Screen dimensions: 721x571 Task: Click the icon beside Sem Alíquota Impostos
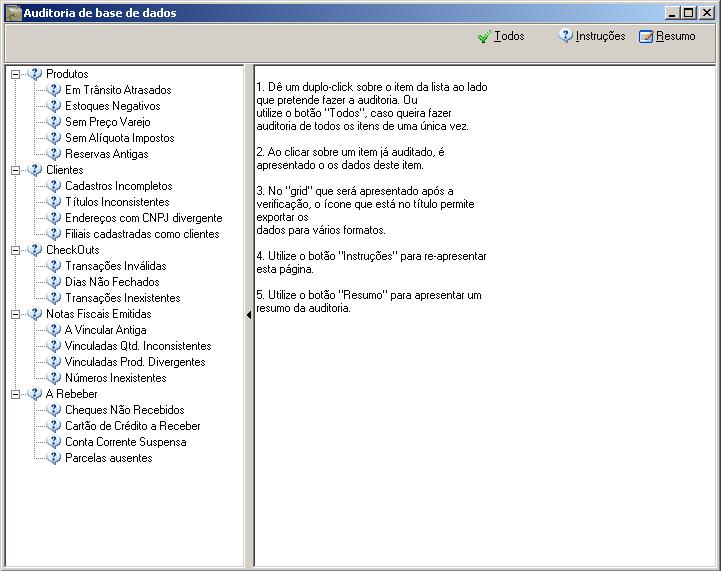point(53,138)
